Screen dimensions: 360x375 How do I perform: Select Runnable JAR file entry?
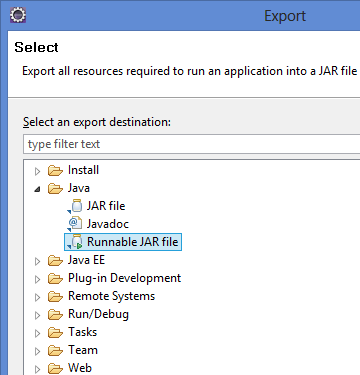pos(123,242)
